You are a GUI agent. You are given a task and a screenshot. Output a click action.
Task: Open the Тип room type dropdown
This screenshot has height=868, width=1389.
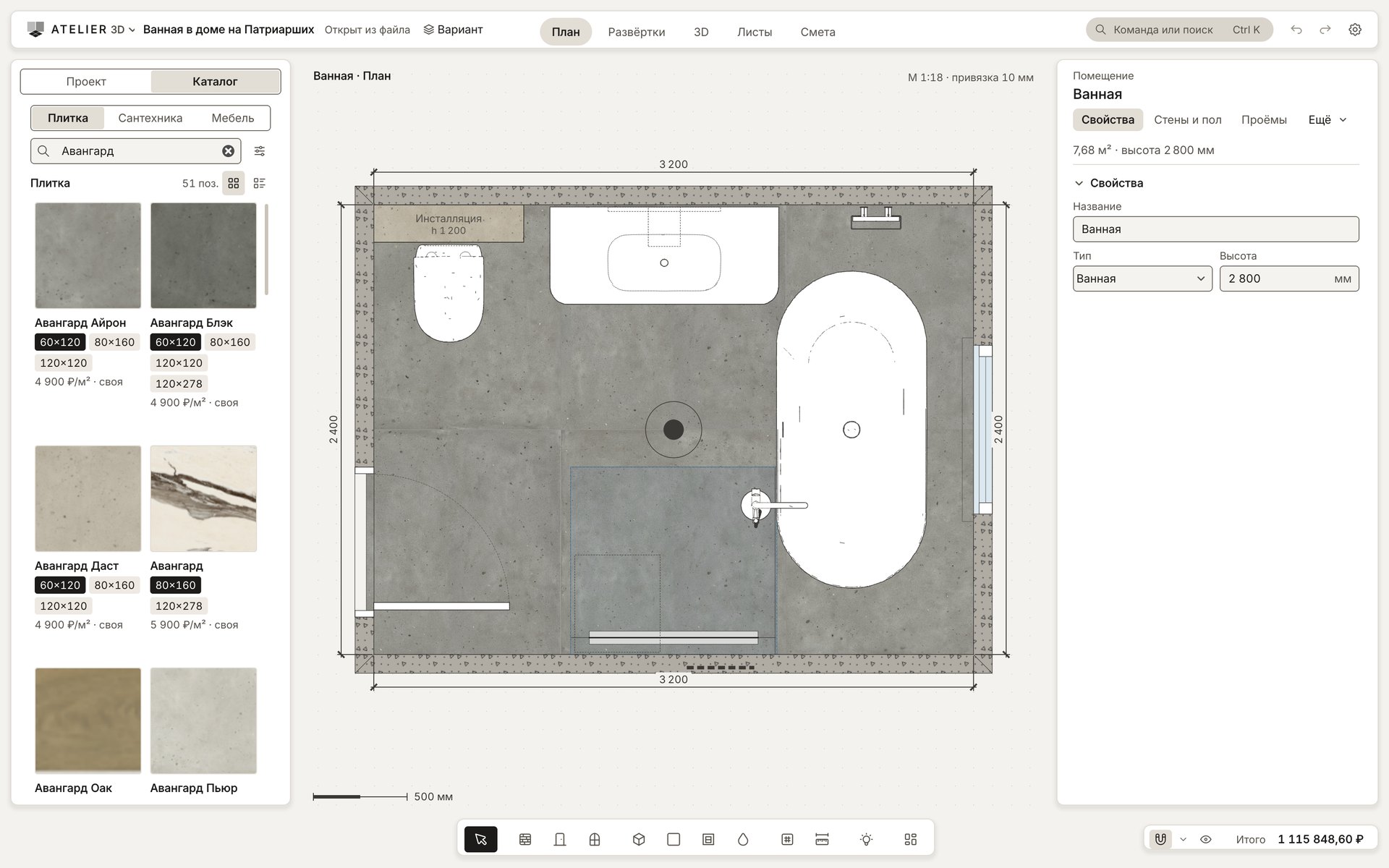tap(1142, 278)
